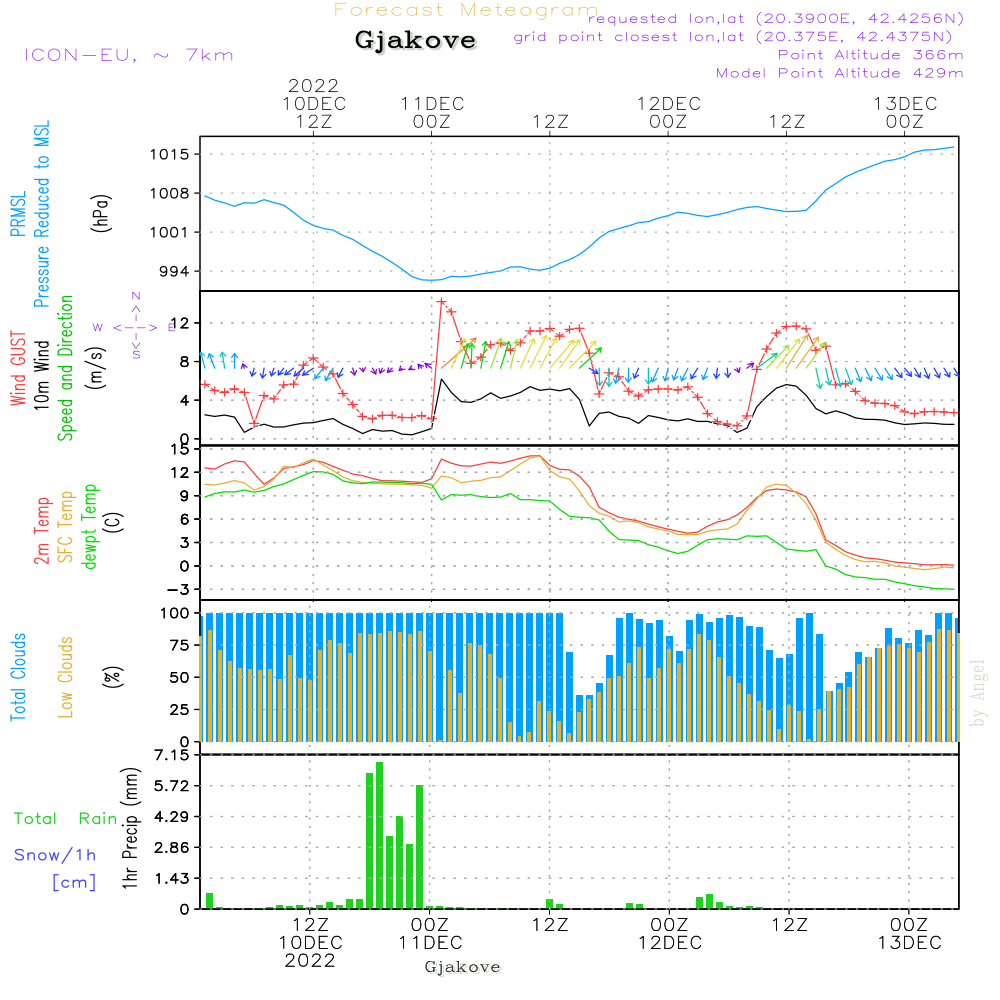Click the '15' temperature axis value
Image resolution: width=1000 pixels, height=1000 pixels.
point(181,450)
